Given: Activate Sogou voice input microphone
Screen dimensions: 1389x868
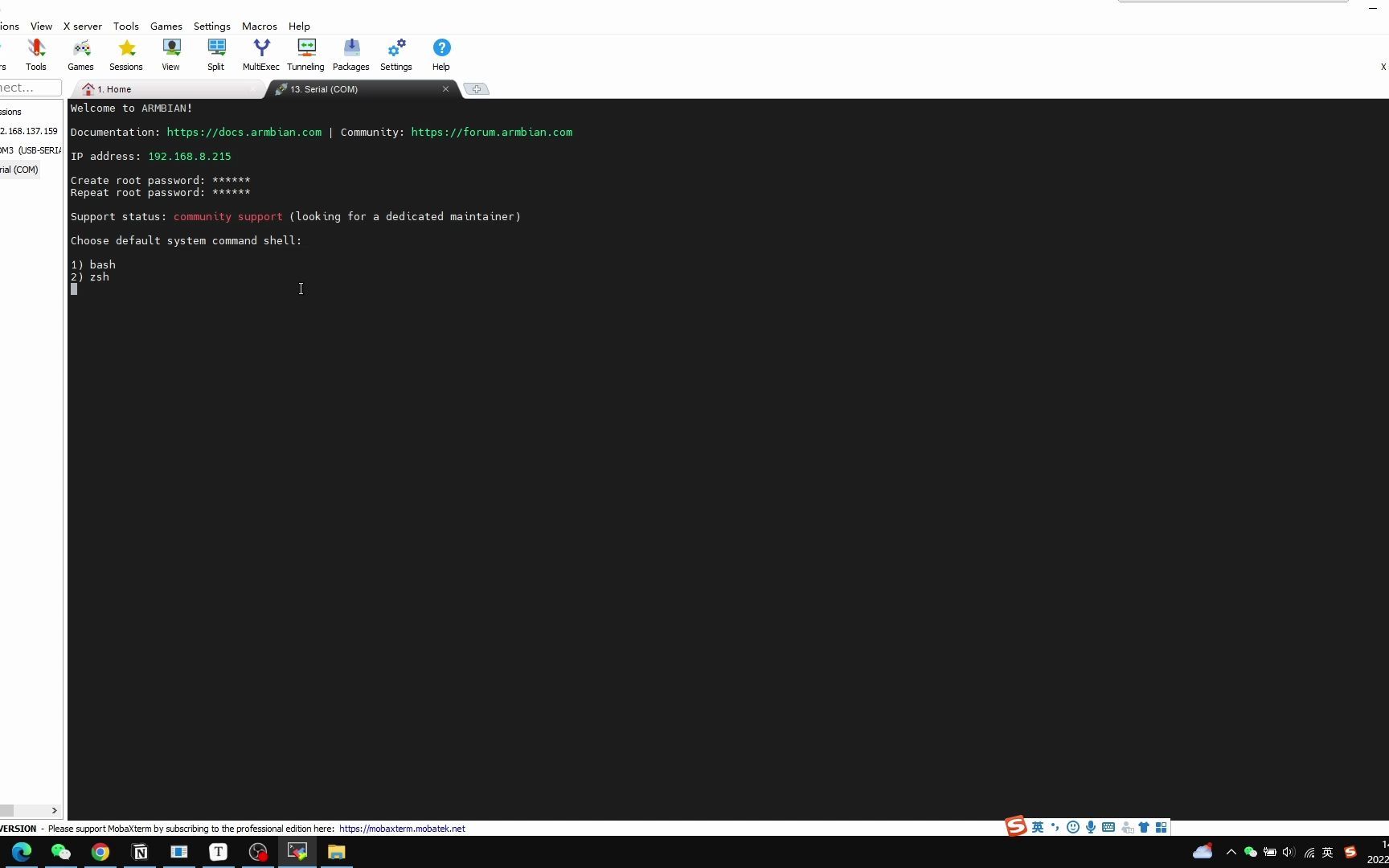Looking at the screenshot, I should [1090, 826].
